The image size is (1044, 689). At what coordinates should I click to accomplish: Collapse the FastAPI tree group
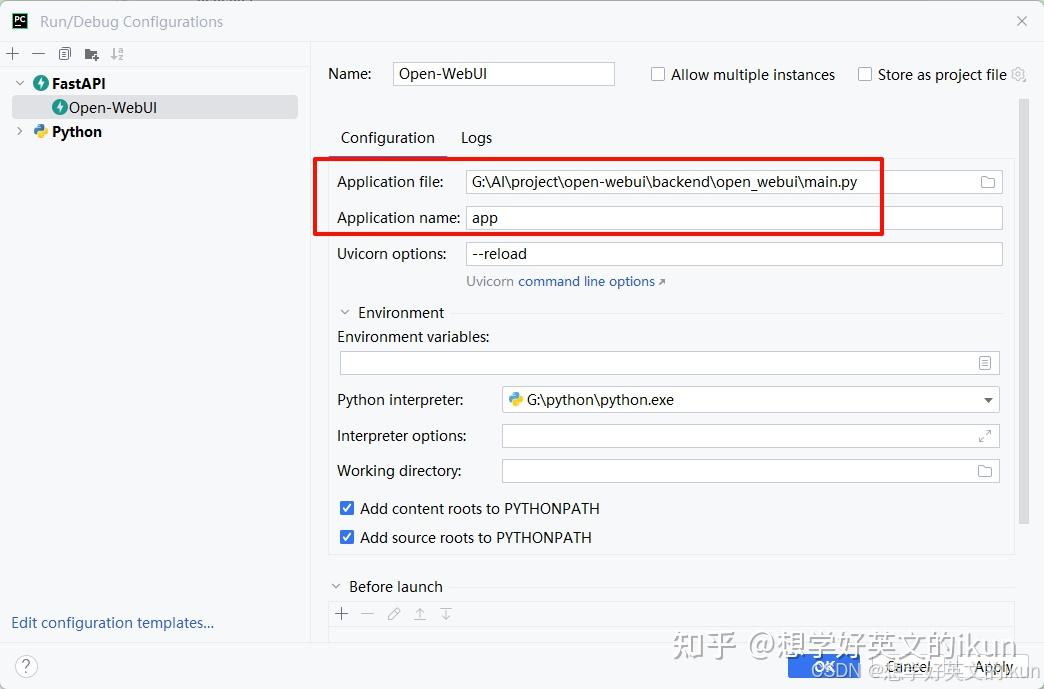click(x=20, y=83)
